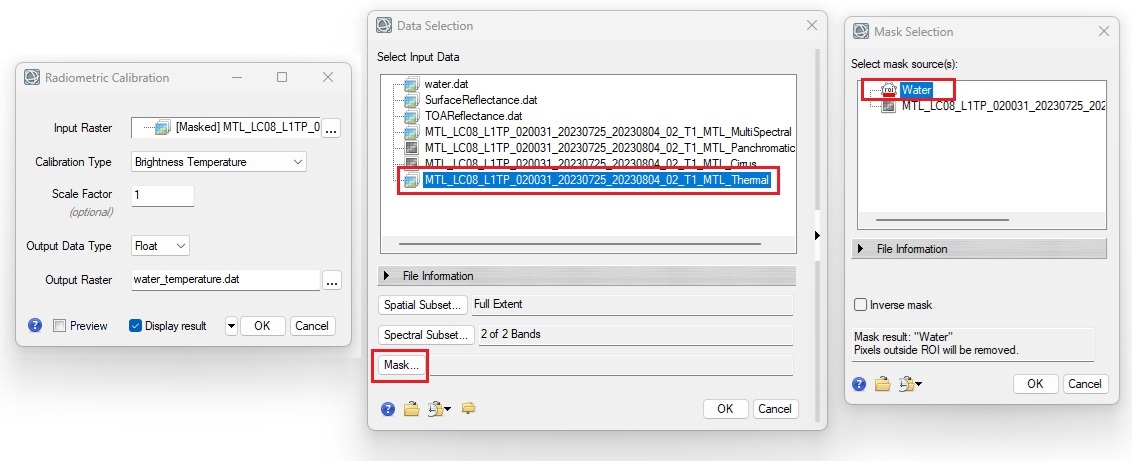Open recent files icon in Data Selection
Viewport: 1132px width, 461px height.
439,408
